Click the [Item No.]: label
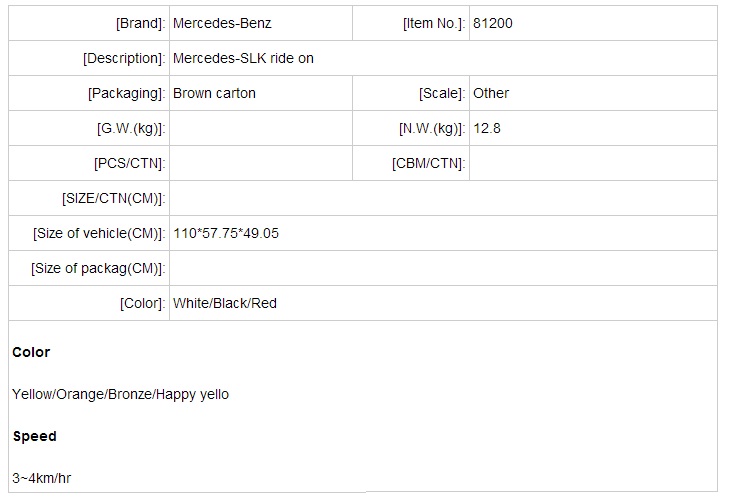The width and height of the screenshot is (730, 498). [x=433, y=23]
